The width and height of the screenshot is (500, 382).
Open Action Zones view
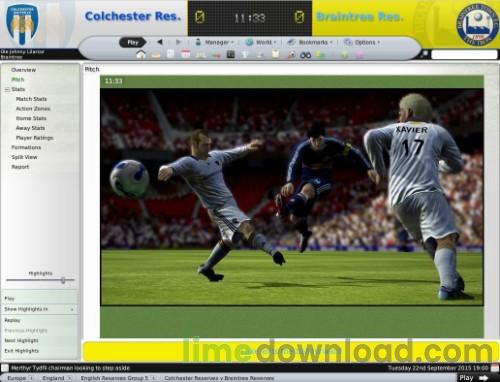[x=33, y=109]
